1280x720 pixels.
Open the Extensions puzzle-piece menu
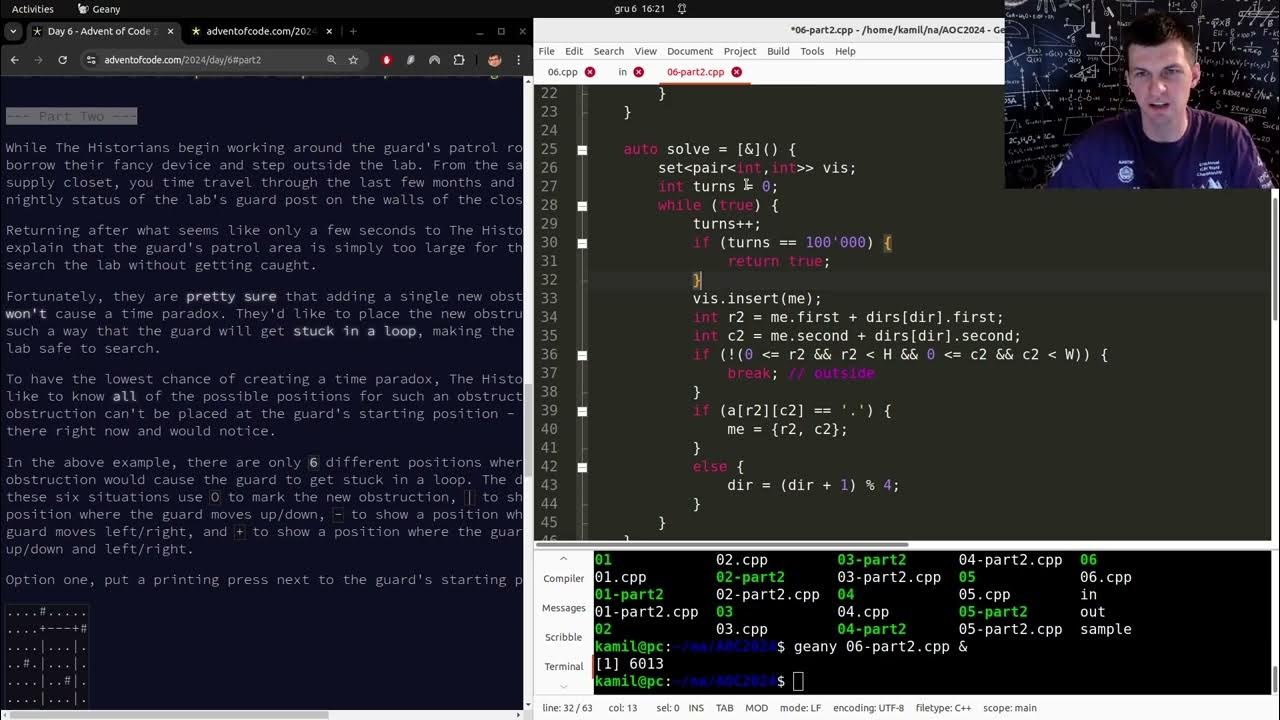459,60
